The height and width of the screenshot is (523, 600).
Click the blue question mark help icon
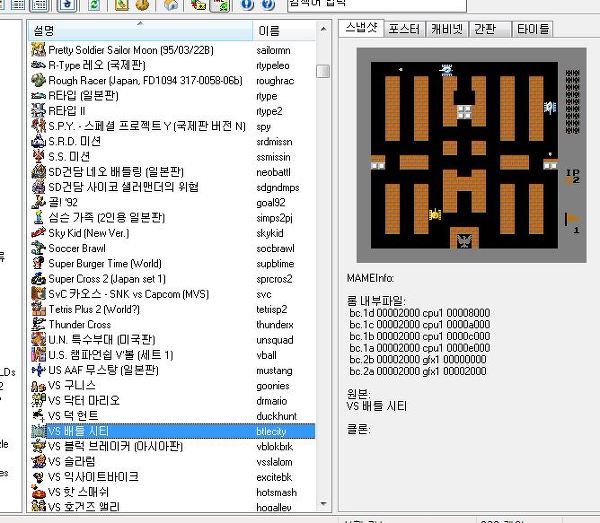coord(269,5)
